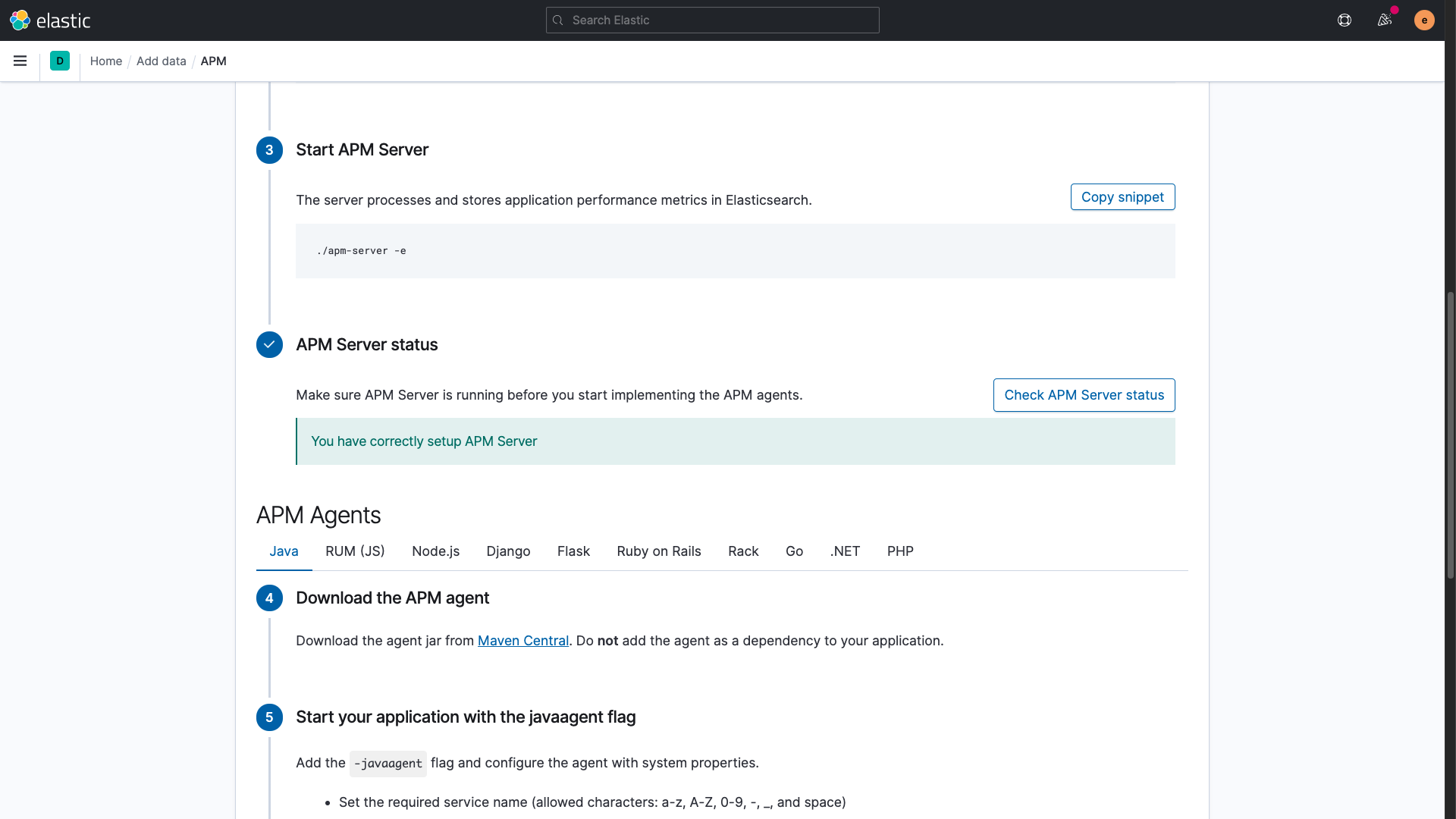
Task: Switch to the Node.js agent tab
Action: click(x=435, y=551)
